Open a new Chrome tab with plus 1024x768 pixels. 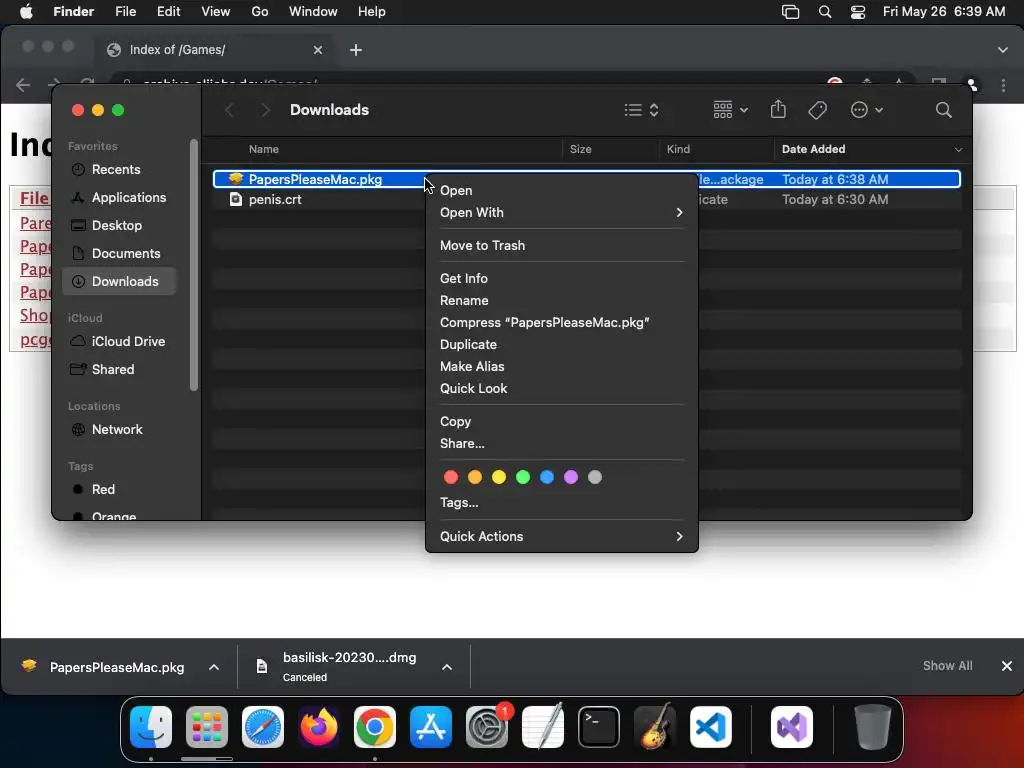(356, 50)
